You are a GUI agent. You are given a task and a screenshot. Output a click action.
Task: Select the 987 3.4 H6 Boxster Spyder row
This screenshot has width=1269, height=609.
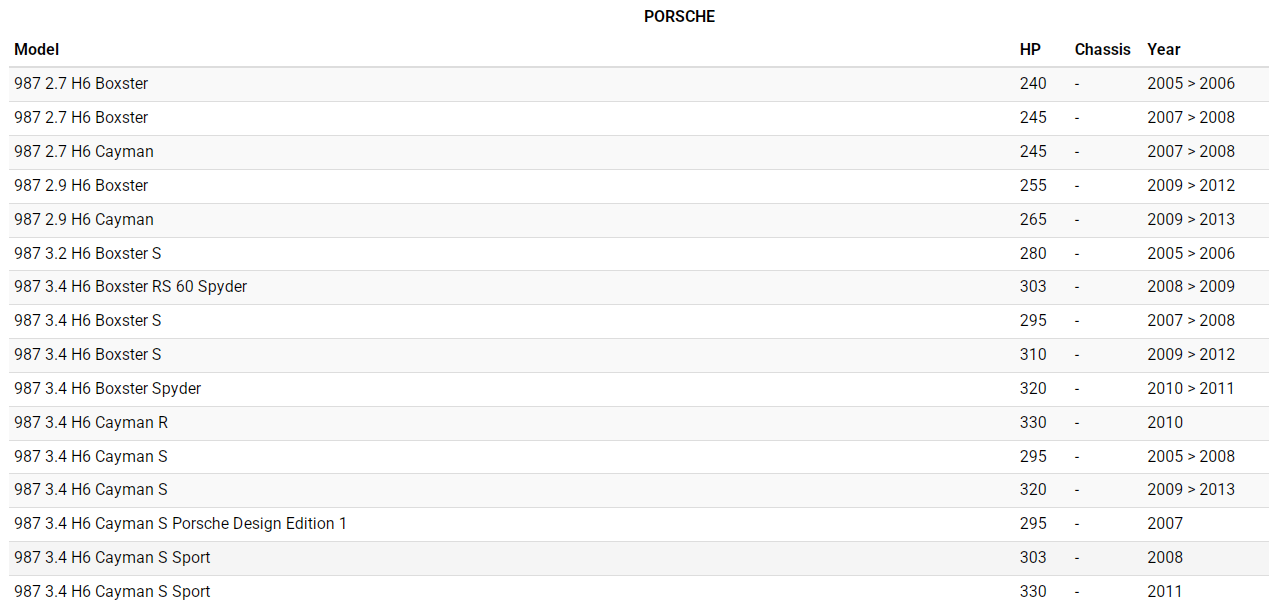pyautogui.click(x=108, y=389)
